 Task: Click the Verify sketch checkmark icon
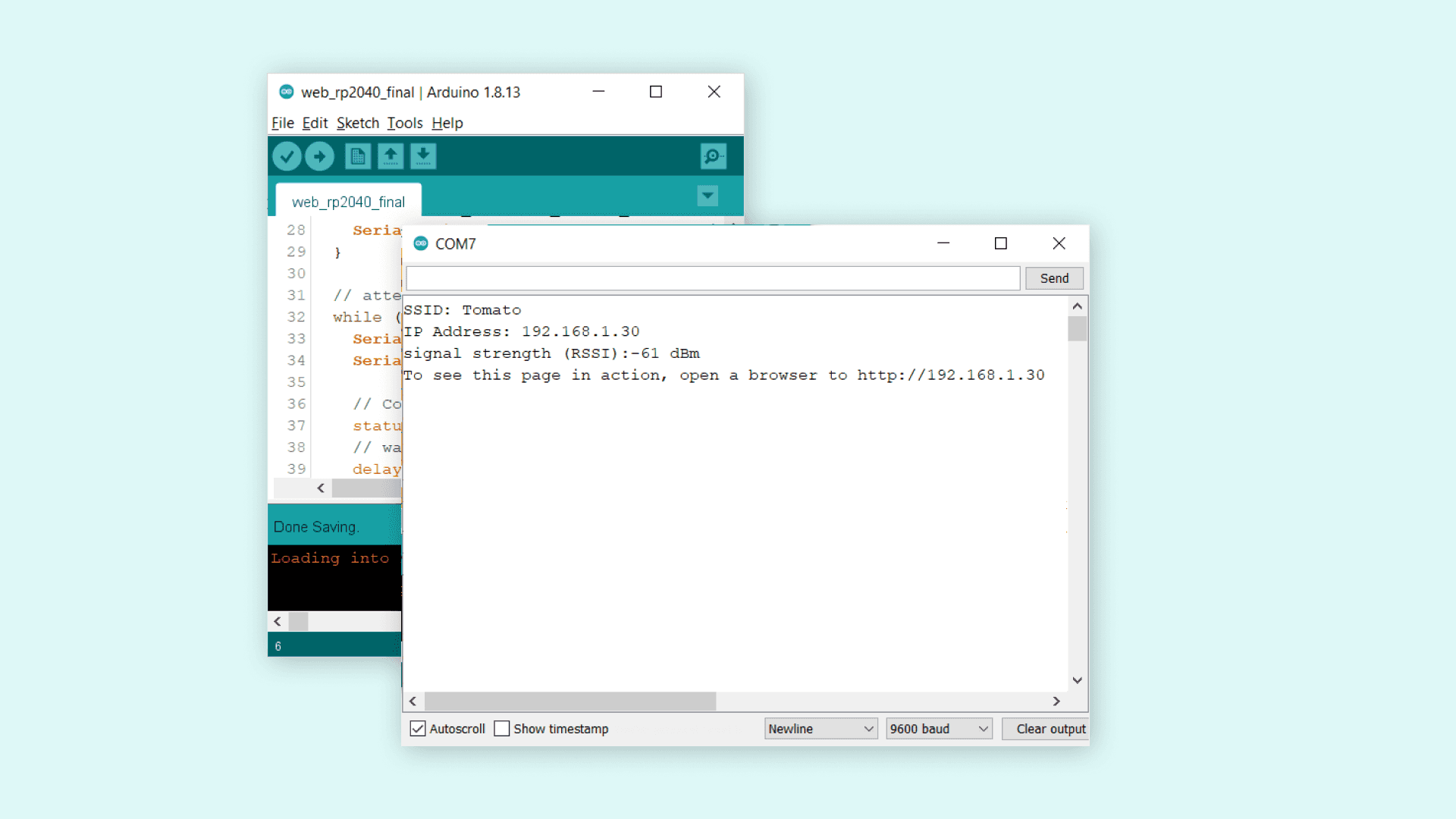(287, 157)
